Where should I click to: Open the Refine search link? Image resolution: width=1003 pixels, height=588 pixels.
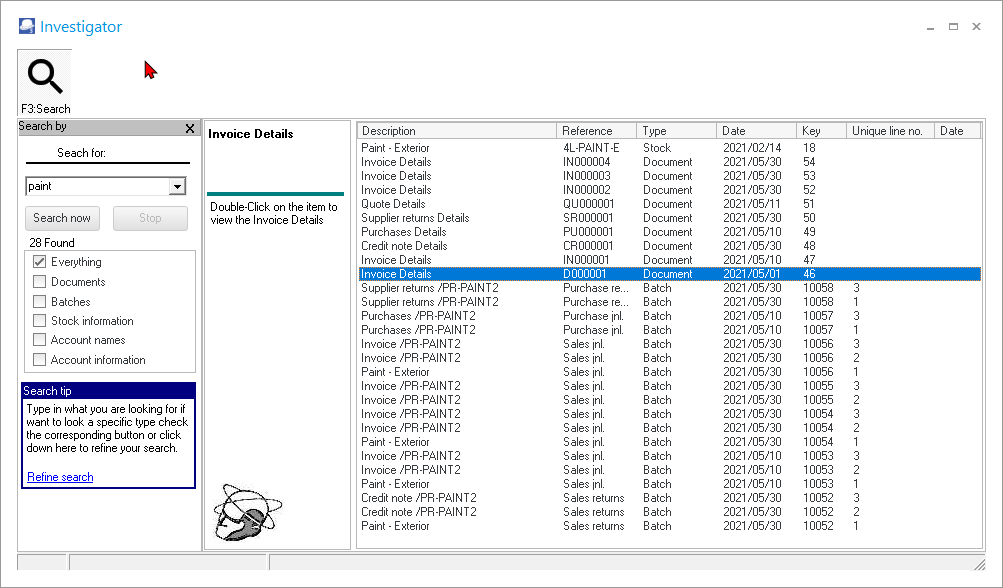pyautogui.click(x=60, y=477)
